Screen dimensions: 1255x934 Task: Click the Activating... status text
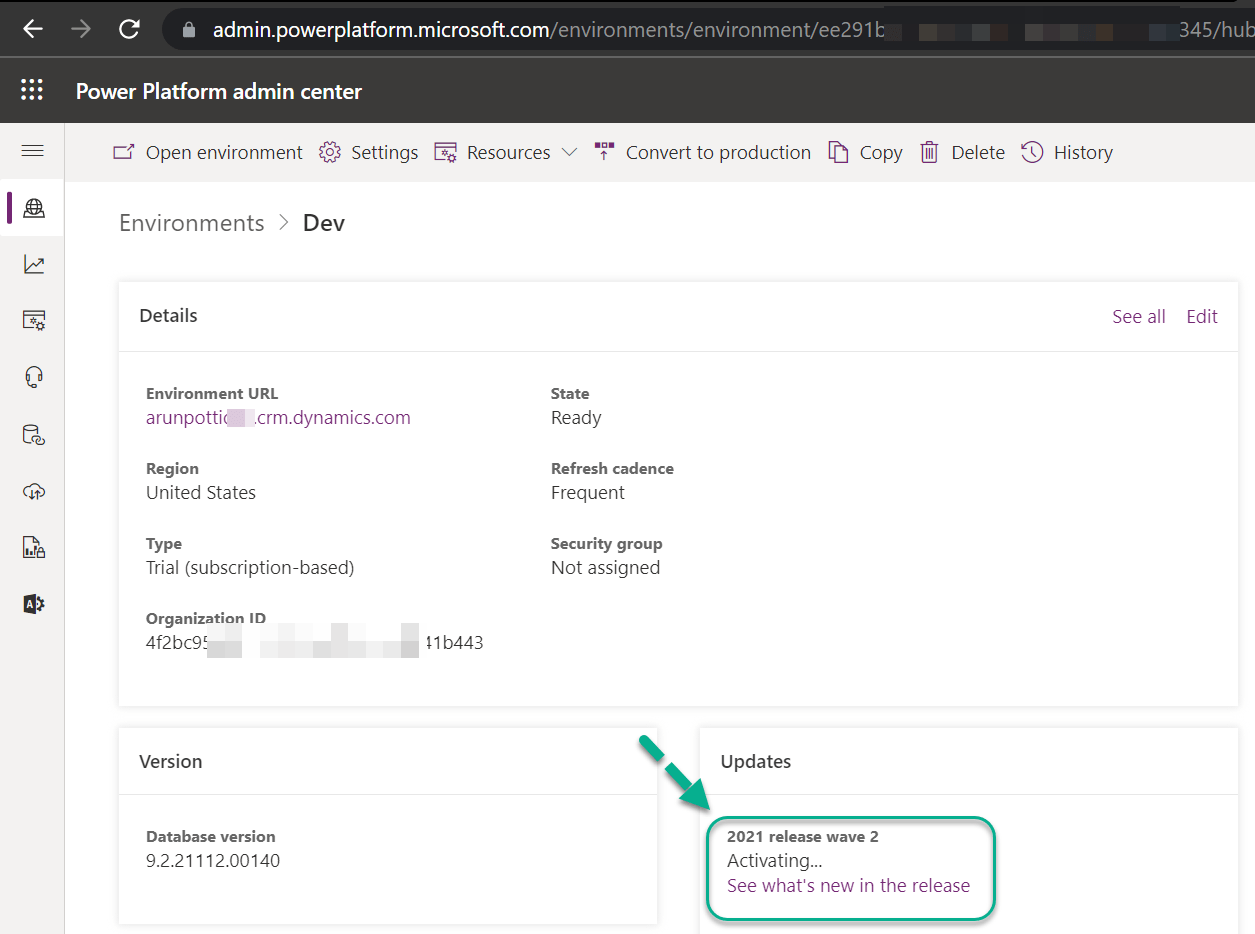(775, 860)
